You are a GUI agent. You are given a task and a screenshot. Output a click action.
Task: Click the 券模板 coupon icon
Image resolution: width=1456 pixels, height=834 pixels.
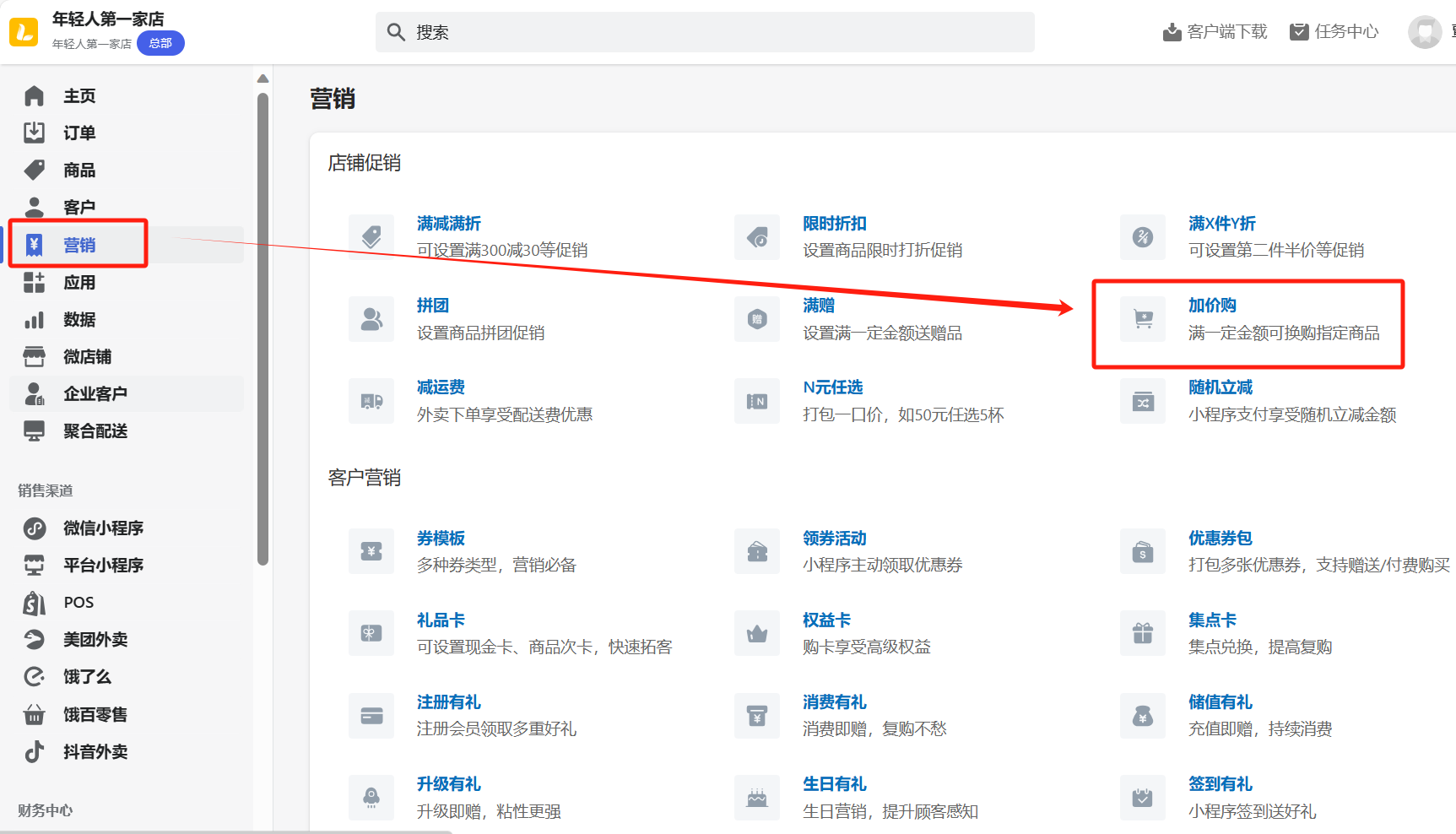tap(371, 551)
